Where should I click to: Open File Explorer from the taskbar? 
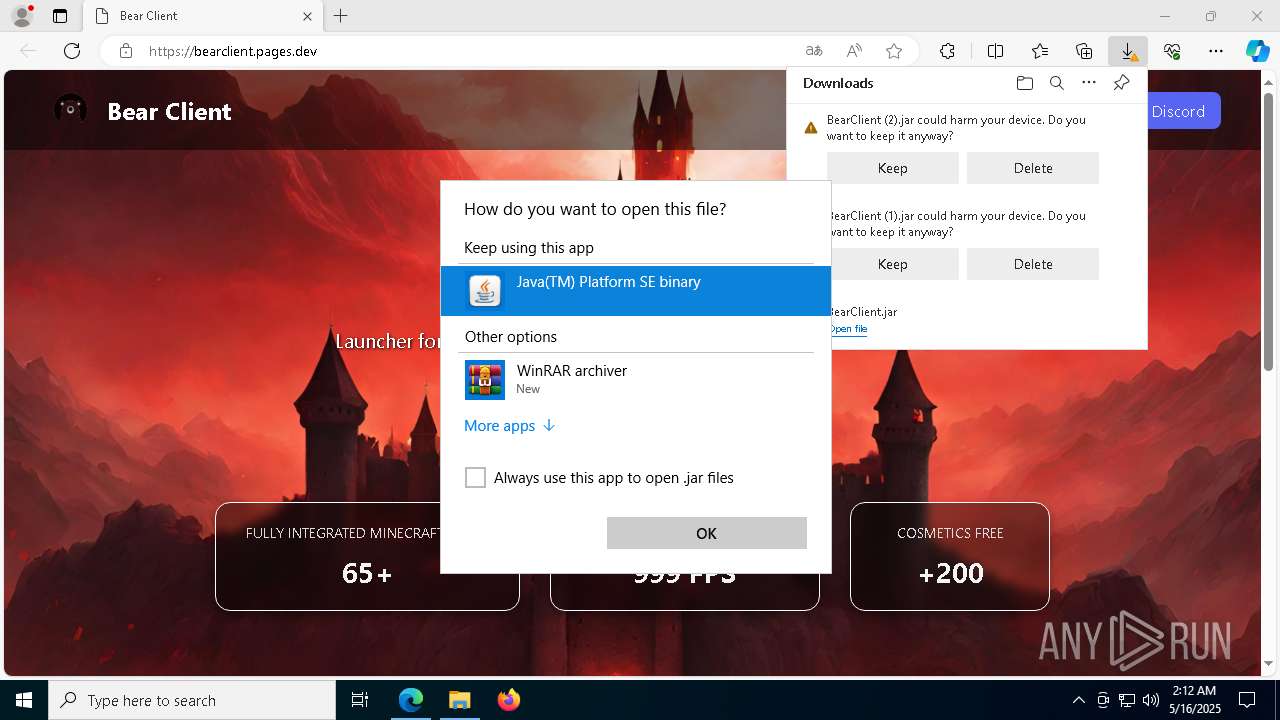459,700
